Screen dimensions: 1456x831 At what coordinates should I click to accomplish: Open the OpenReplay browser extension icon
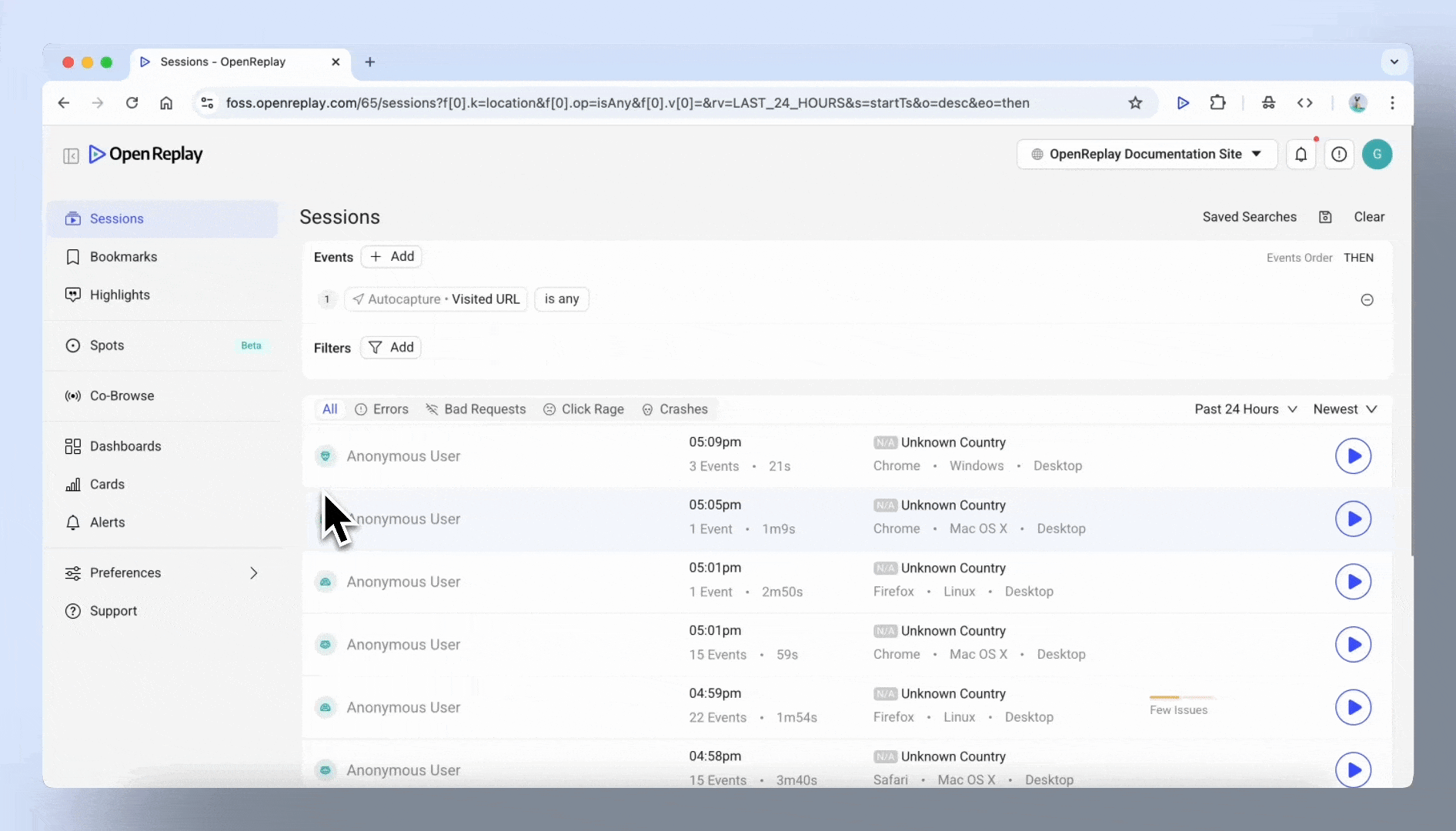tap(1183, 103)
